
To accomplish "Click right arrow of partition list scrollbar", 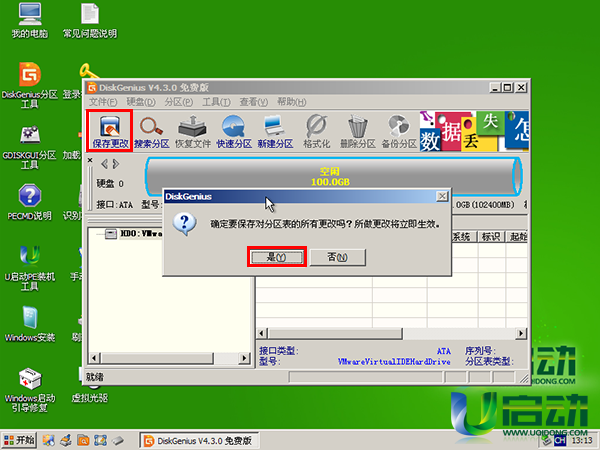I will pyautogui.click(x=520, y=333).
